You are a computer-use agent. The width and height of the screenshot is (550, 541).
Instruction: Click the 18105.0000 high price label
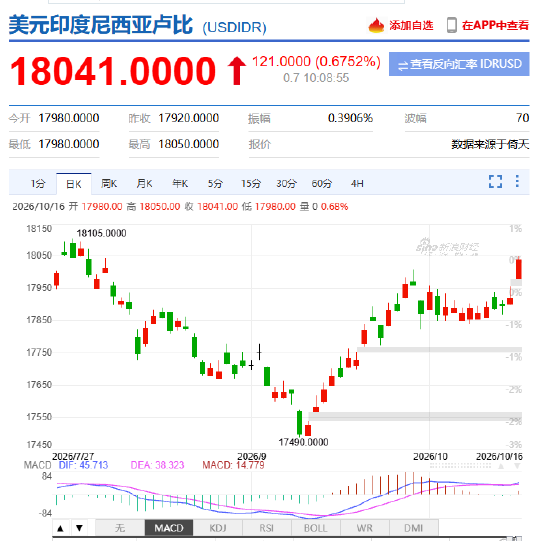pos(101,233)
